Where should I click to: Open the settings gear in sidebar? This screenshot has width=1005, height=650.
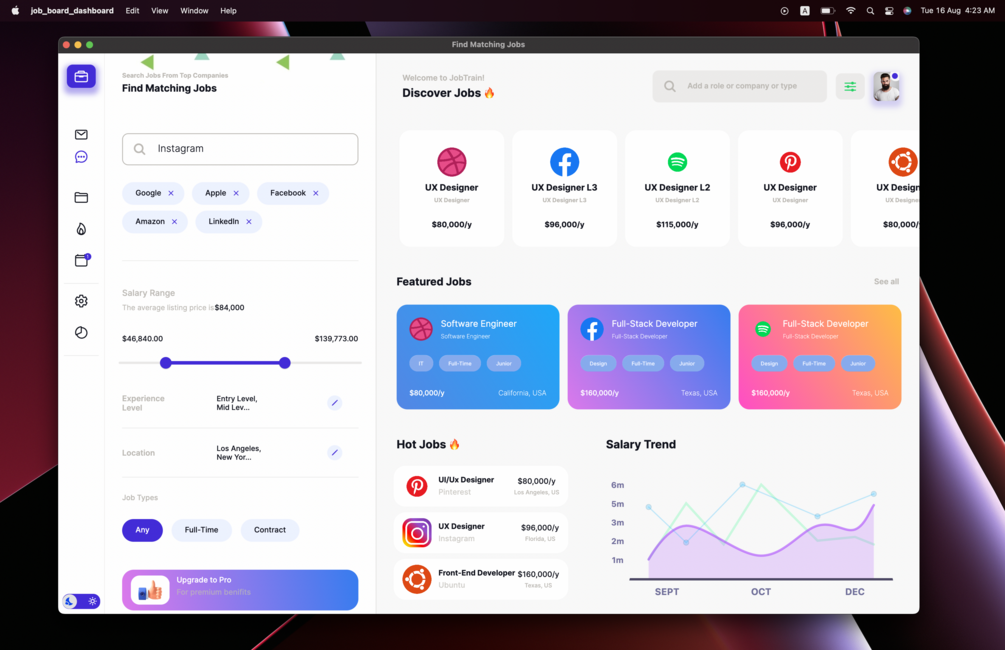coord(81,301)
